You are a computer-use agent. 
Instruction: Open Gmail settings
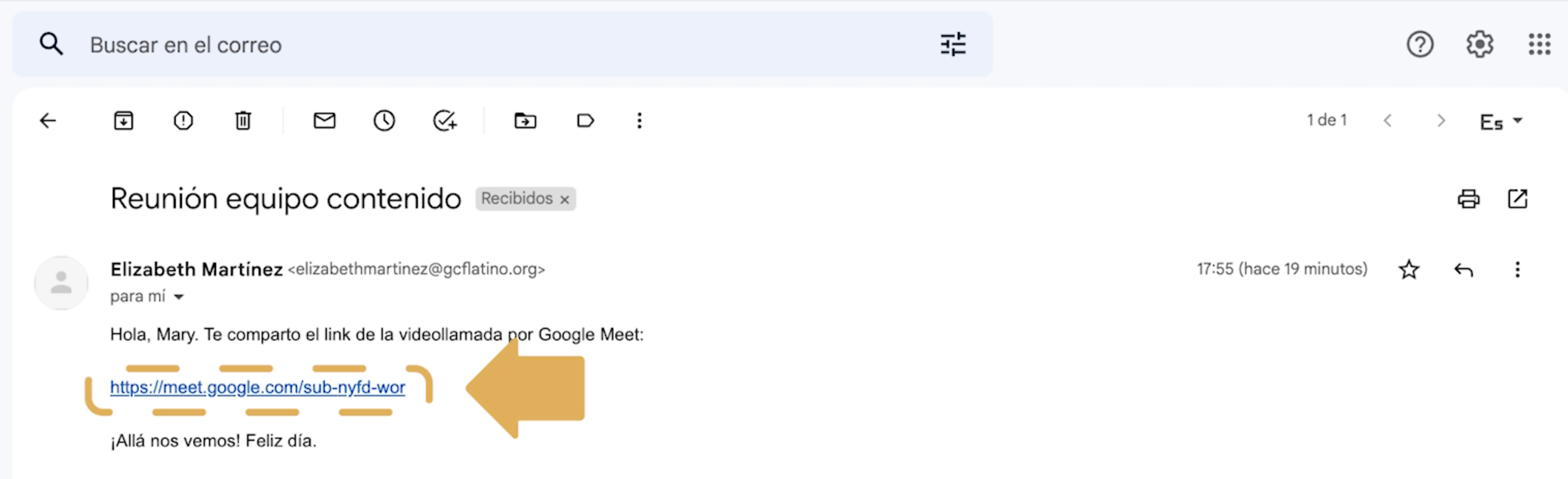point(1480,44)
